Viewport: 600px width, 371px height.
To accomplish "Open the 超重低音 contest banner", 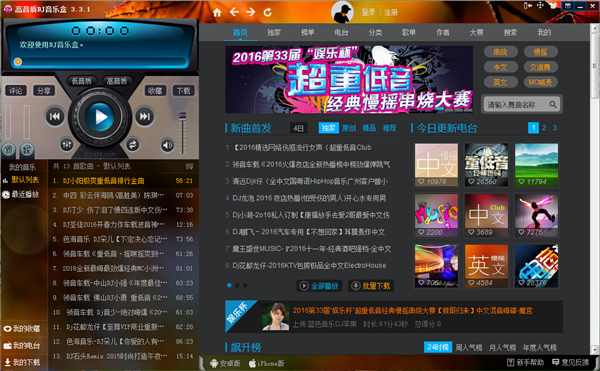I will [x=349, y=80].
